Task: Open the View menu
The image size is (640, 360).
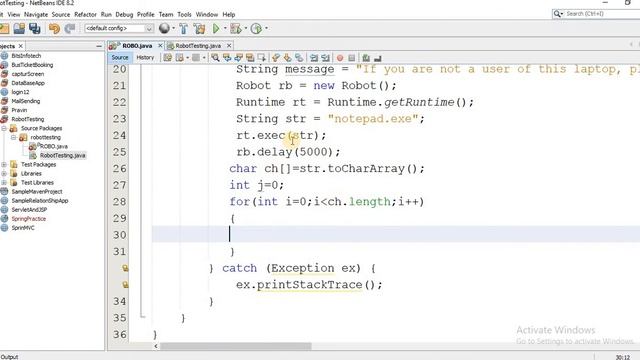Action: pyautogui.click(x=13, y=14)
